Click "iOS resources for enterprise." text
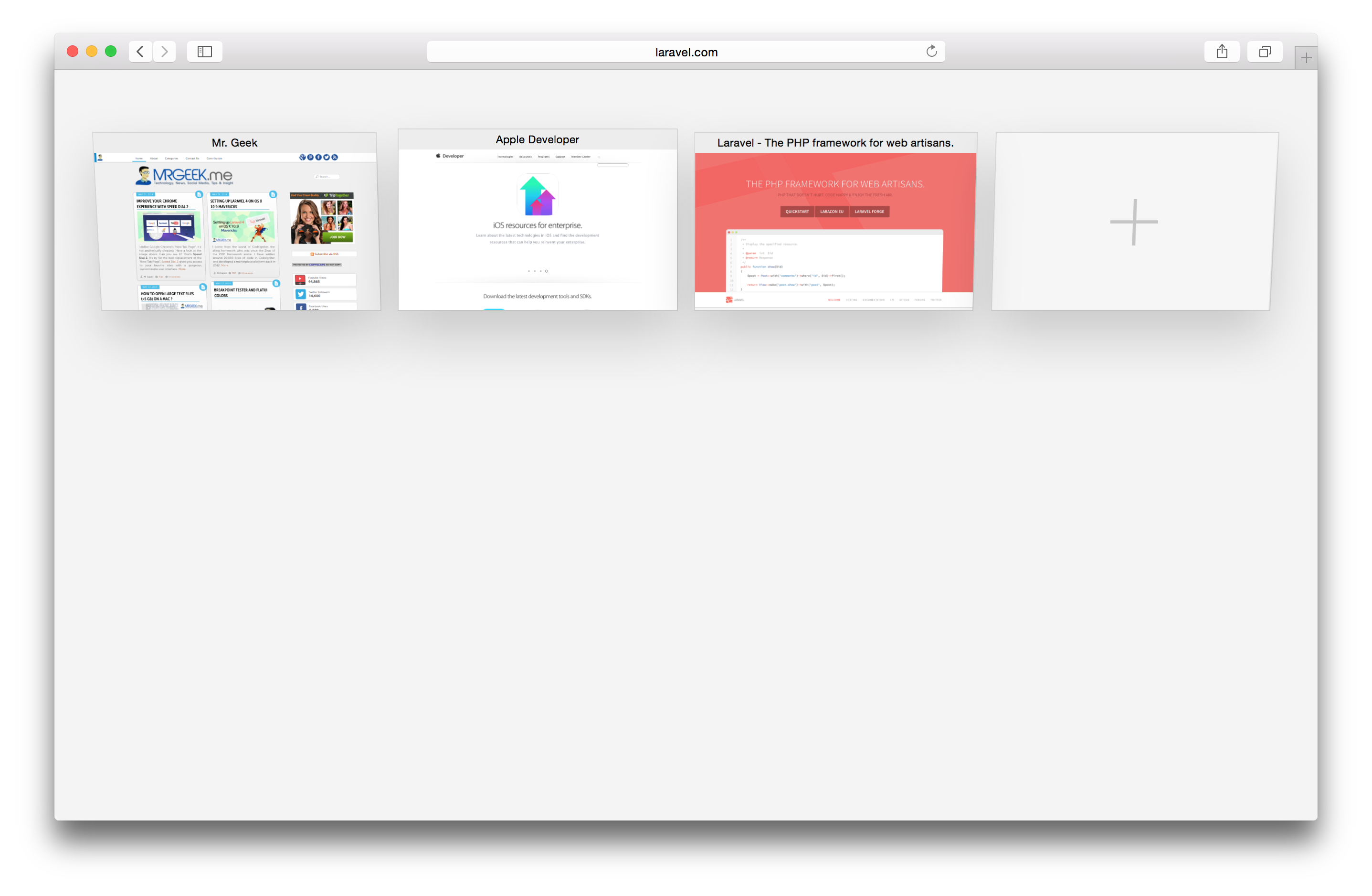1372x896 pixels. click(x=537, y=225)
